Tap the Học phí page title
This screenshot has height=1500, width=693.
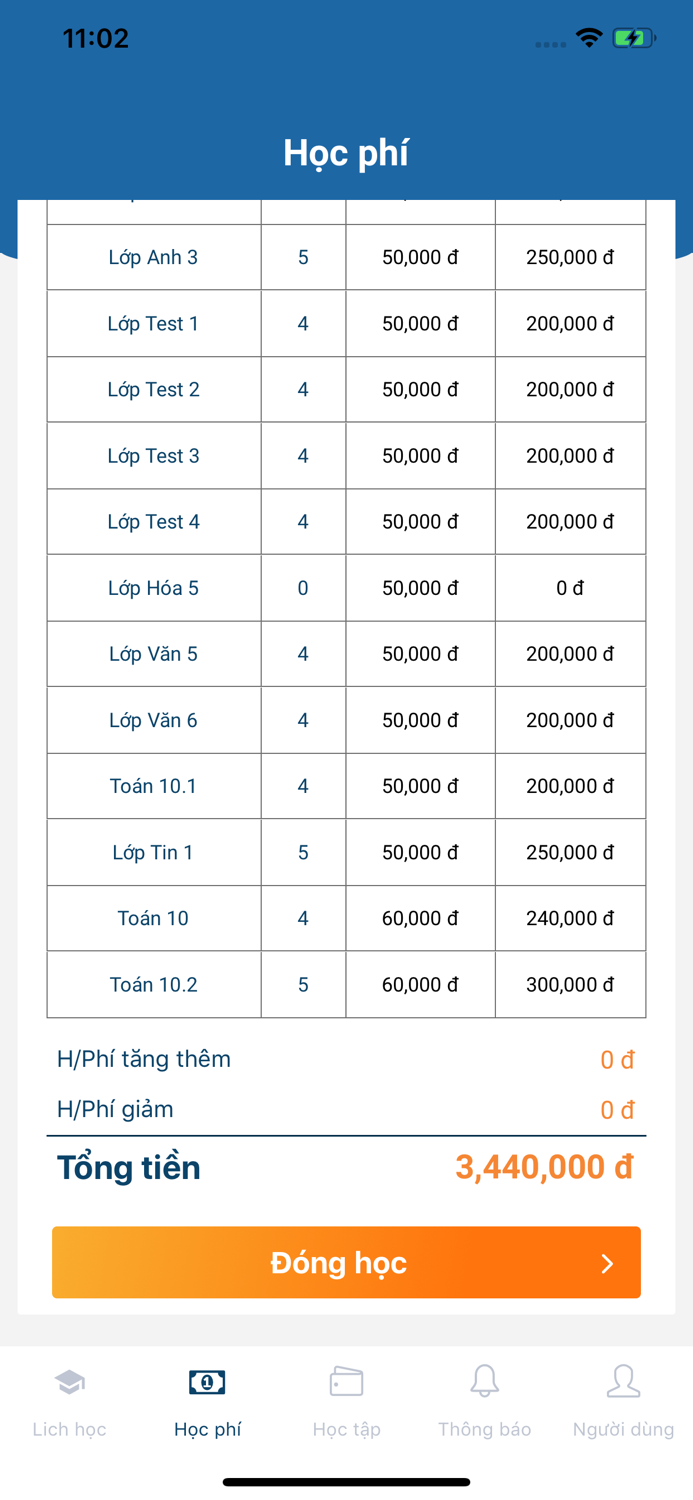click(x=346, y=153)
